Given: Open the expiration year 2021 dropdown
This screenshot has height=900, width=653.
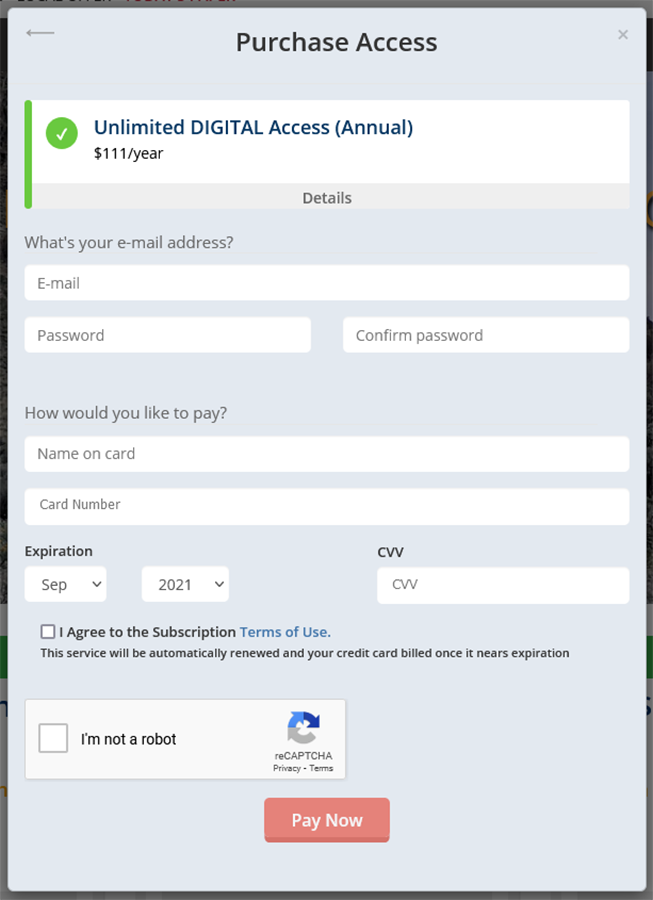Looking at the screenshot, I should (x=185, y=584).
